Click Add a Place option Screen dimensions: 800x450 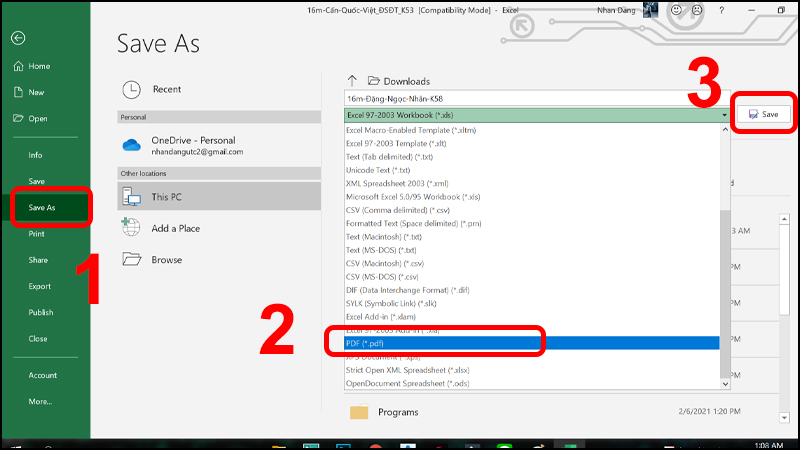coord(175,228)
